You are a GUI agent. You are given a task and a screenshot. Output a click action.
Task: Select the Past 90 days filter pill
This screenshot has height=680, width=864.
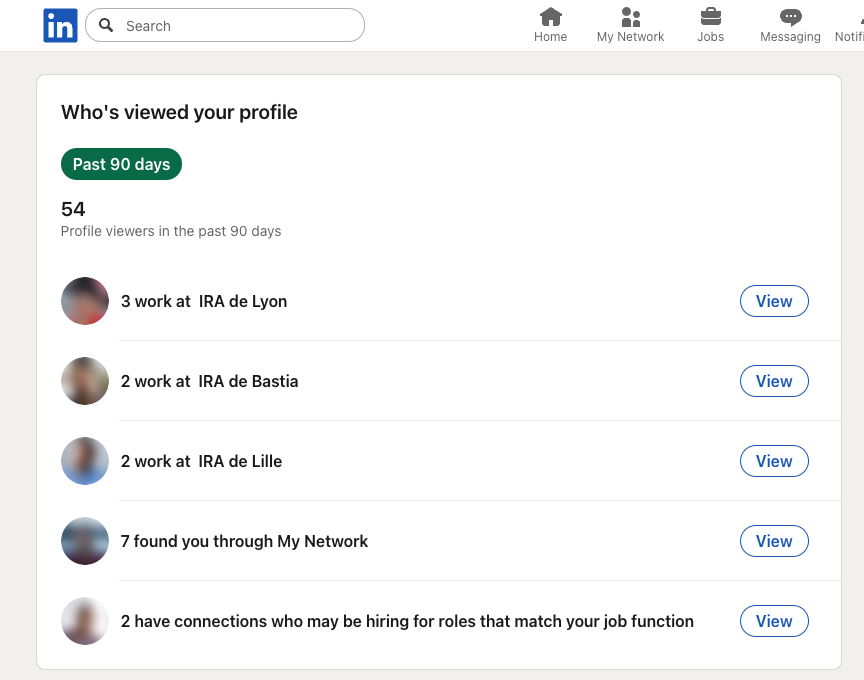(121, 163)
